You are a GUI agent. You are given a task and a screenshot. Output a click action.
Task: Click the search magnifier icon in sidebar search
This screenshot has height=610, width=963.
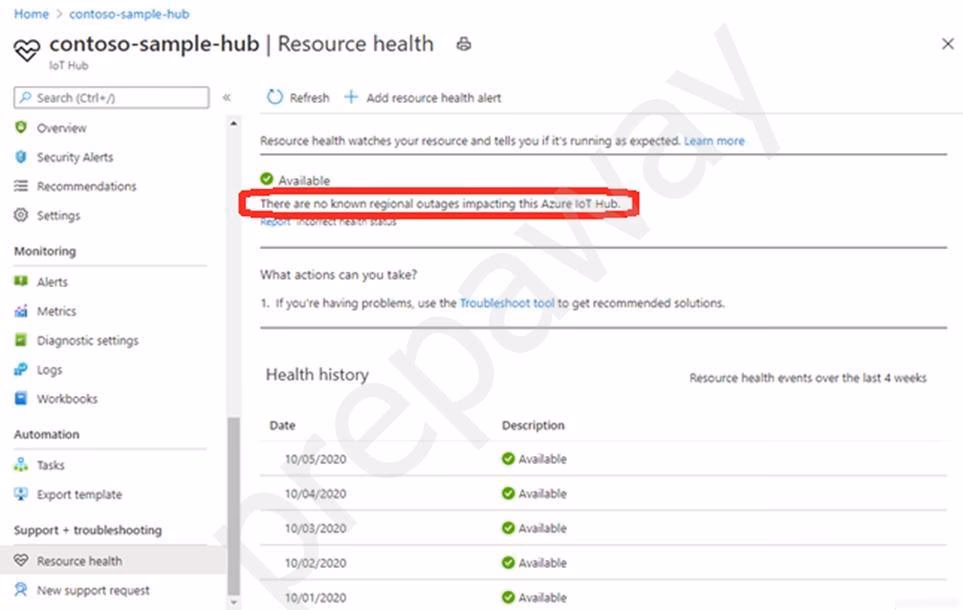click(x=25, y=98)
